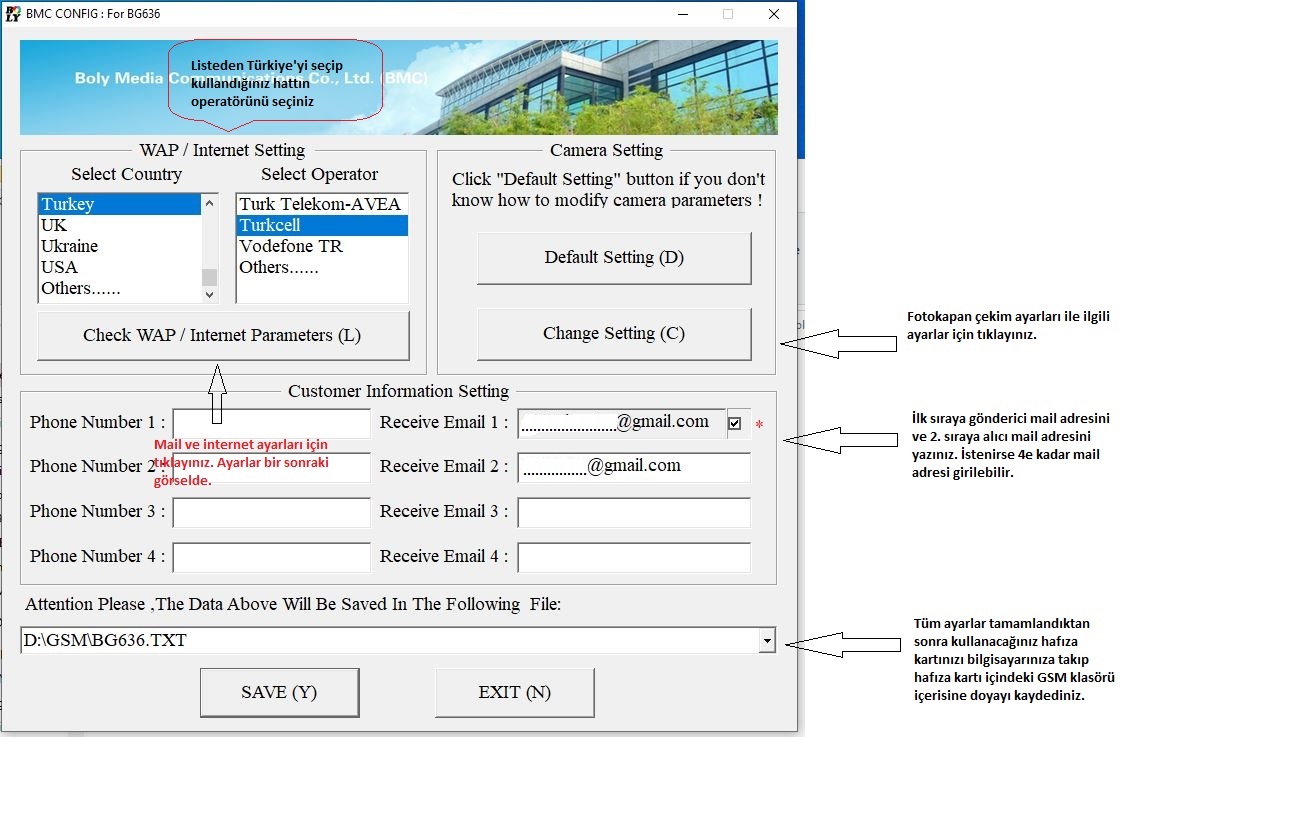Screen dimensions: 1290x840
Task: Click the country list scrollbar thumb
Action: click(209, 277)
